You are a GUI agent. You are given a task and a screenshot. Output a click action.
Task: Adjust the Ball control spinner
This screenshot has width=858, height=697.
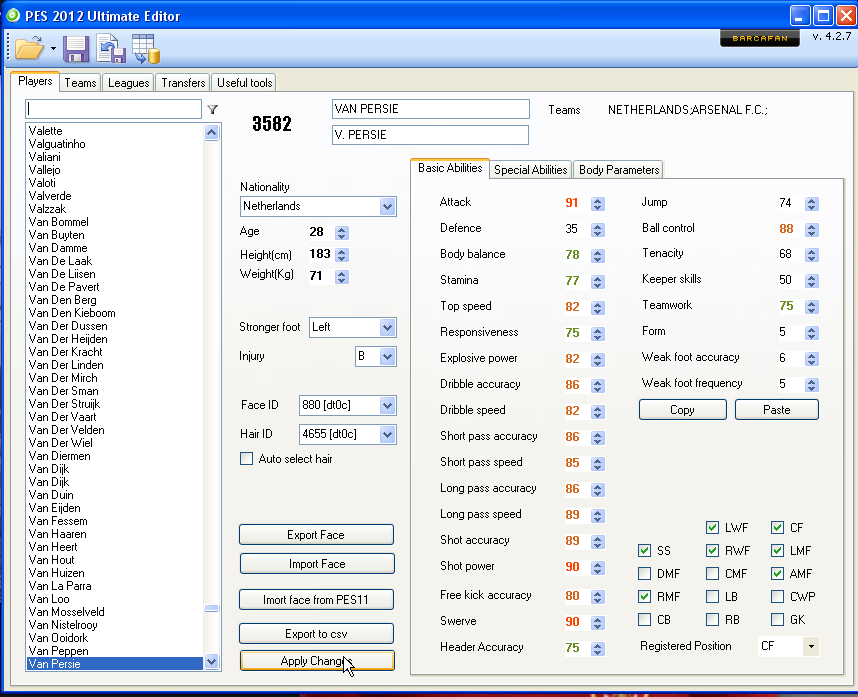811,230
